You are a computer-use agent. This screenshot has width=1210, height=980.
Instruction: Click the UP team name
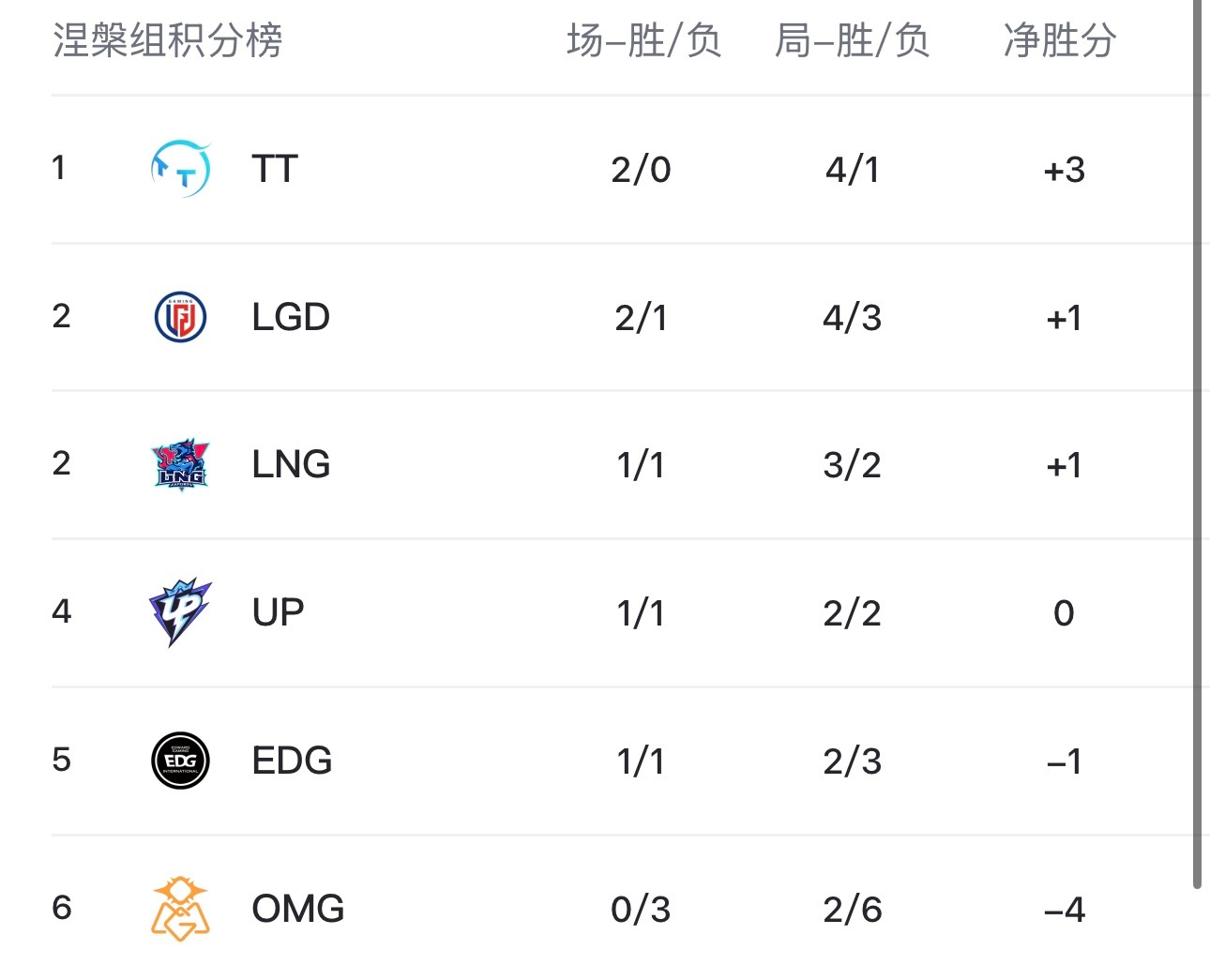[x=278, y=612]
